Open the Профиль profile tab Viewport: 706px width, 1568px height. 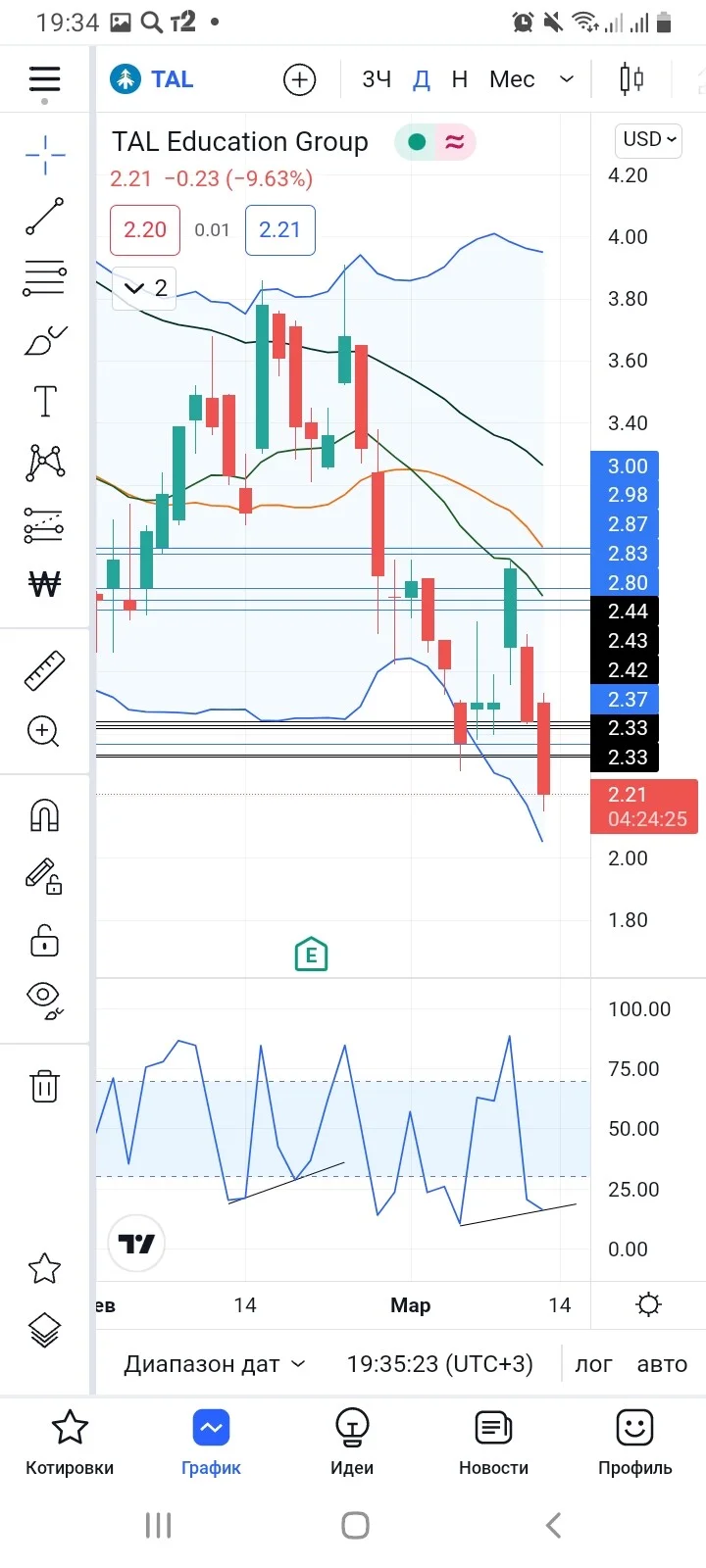[x=634, y=1444]
